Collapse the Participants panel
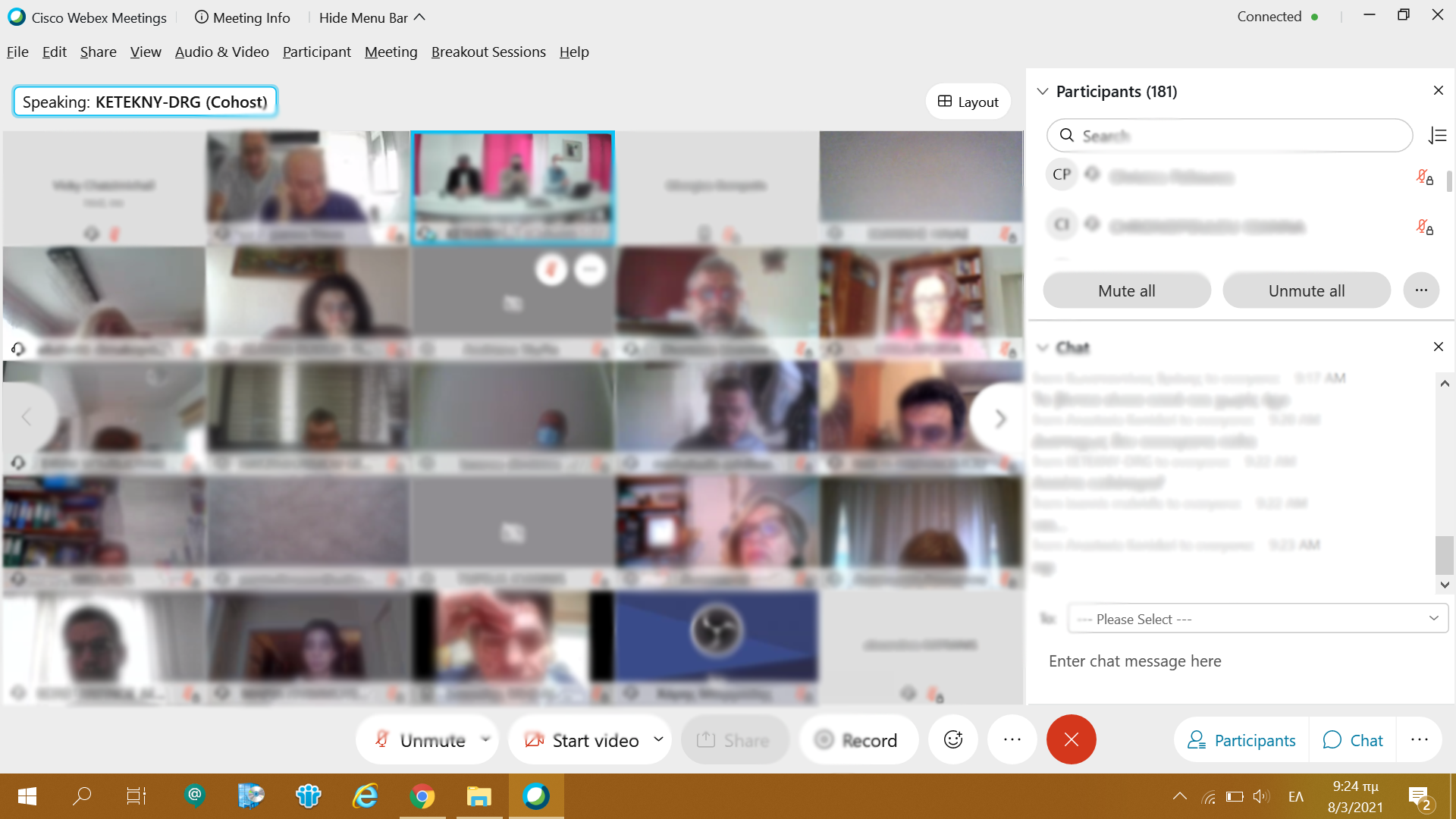The width and height of the screenshot is (1456, 819). click(1043, 91)
